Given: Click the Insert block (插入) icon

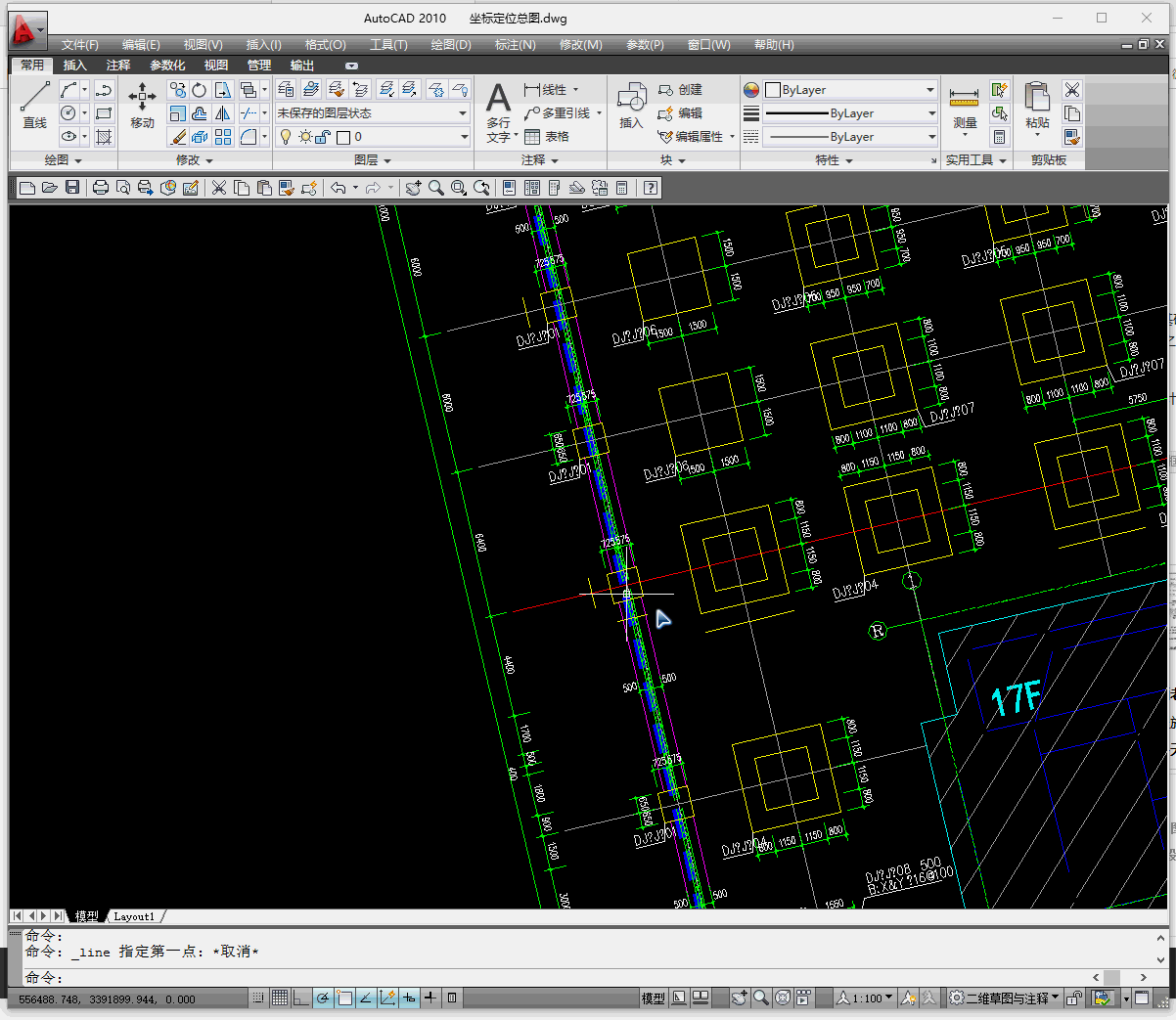Looking at the screenshot, I should click(632, 106).
